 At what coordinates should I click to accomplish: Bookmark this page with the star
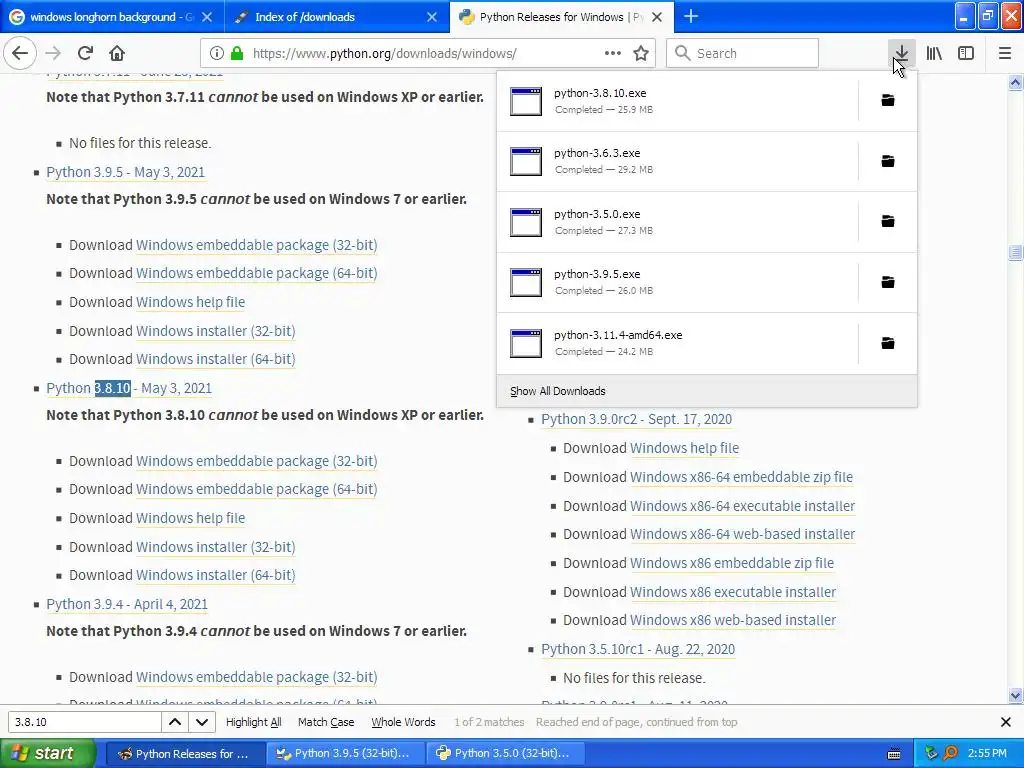point(641,53)
